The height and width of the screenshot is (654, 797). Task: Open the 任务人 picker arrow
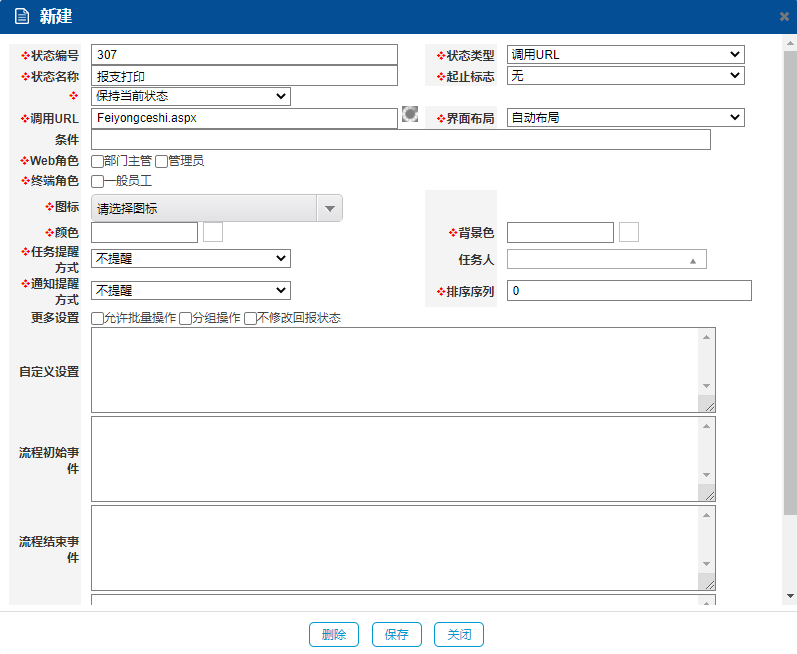(x=692, y=260)
